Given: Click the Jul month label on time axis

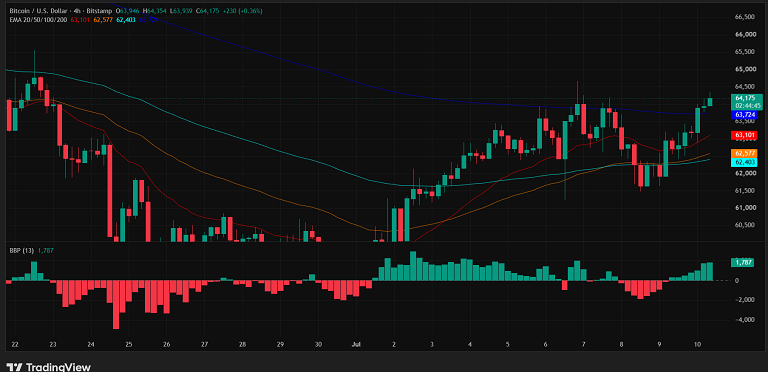Looking at the screenshot, I should (x=357, y=344).
